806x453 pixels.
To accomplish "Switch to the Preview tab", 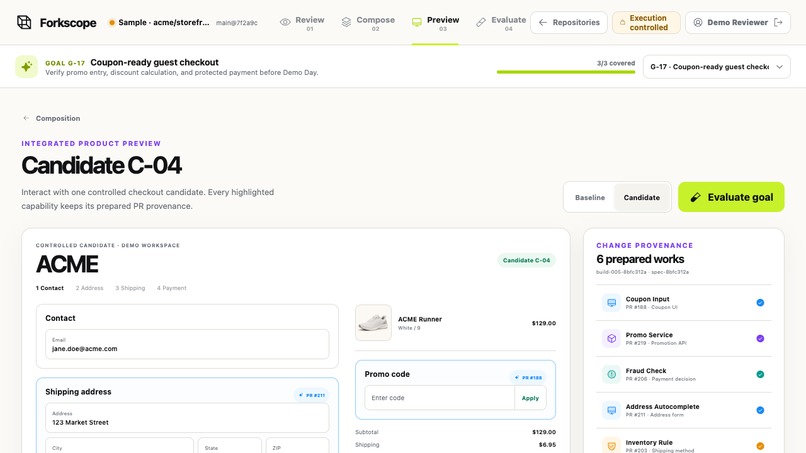I will click(x=435, y=23).
